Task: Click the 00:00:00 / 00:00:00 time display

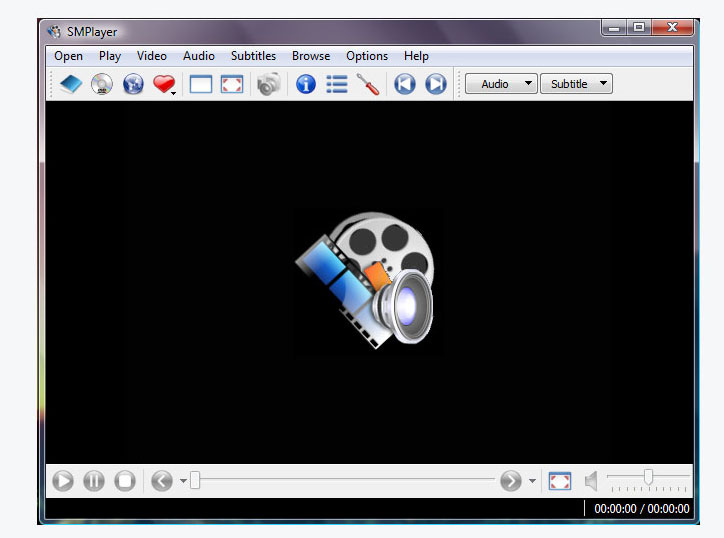Action: [x=641, y=509]
